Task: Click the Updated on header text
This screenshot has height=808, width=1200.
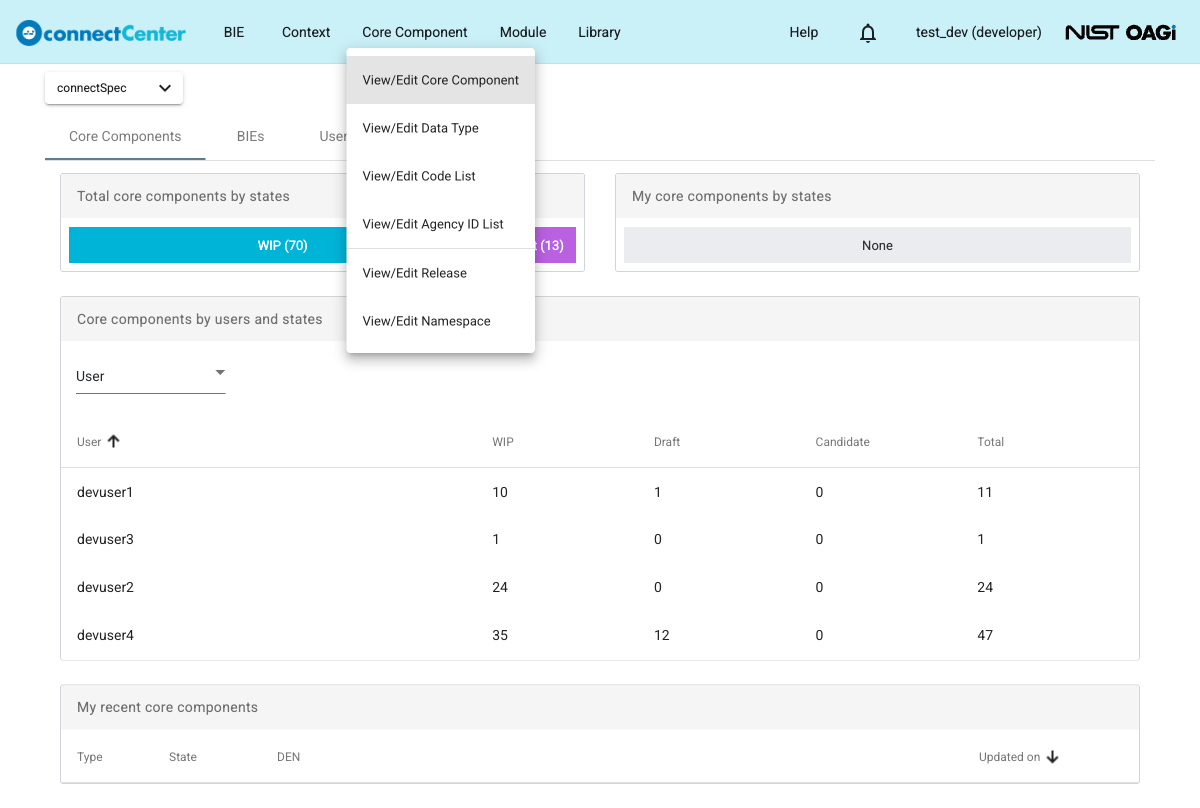Action: [x=1009, y=757]
